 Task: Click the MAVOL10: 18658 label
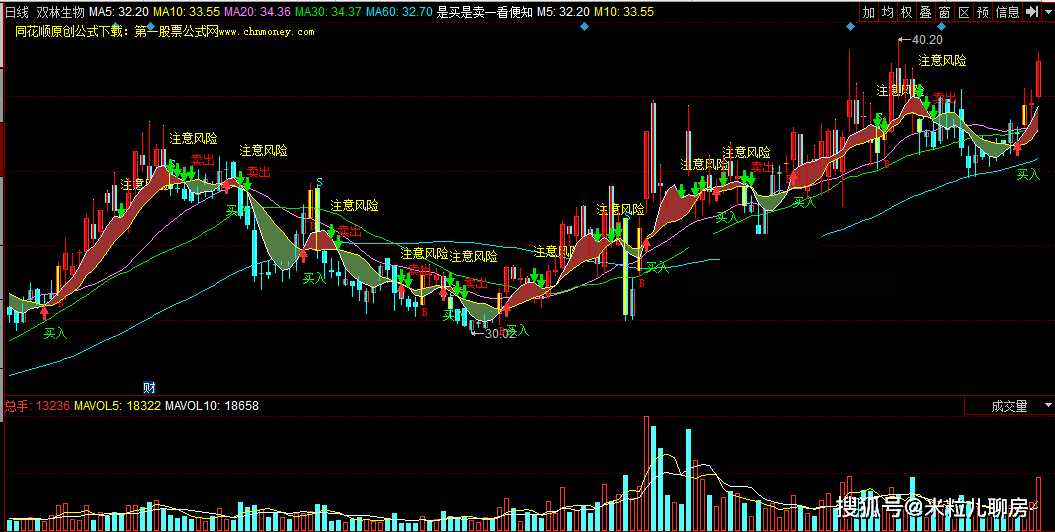tap(212, 406)
